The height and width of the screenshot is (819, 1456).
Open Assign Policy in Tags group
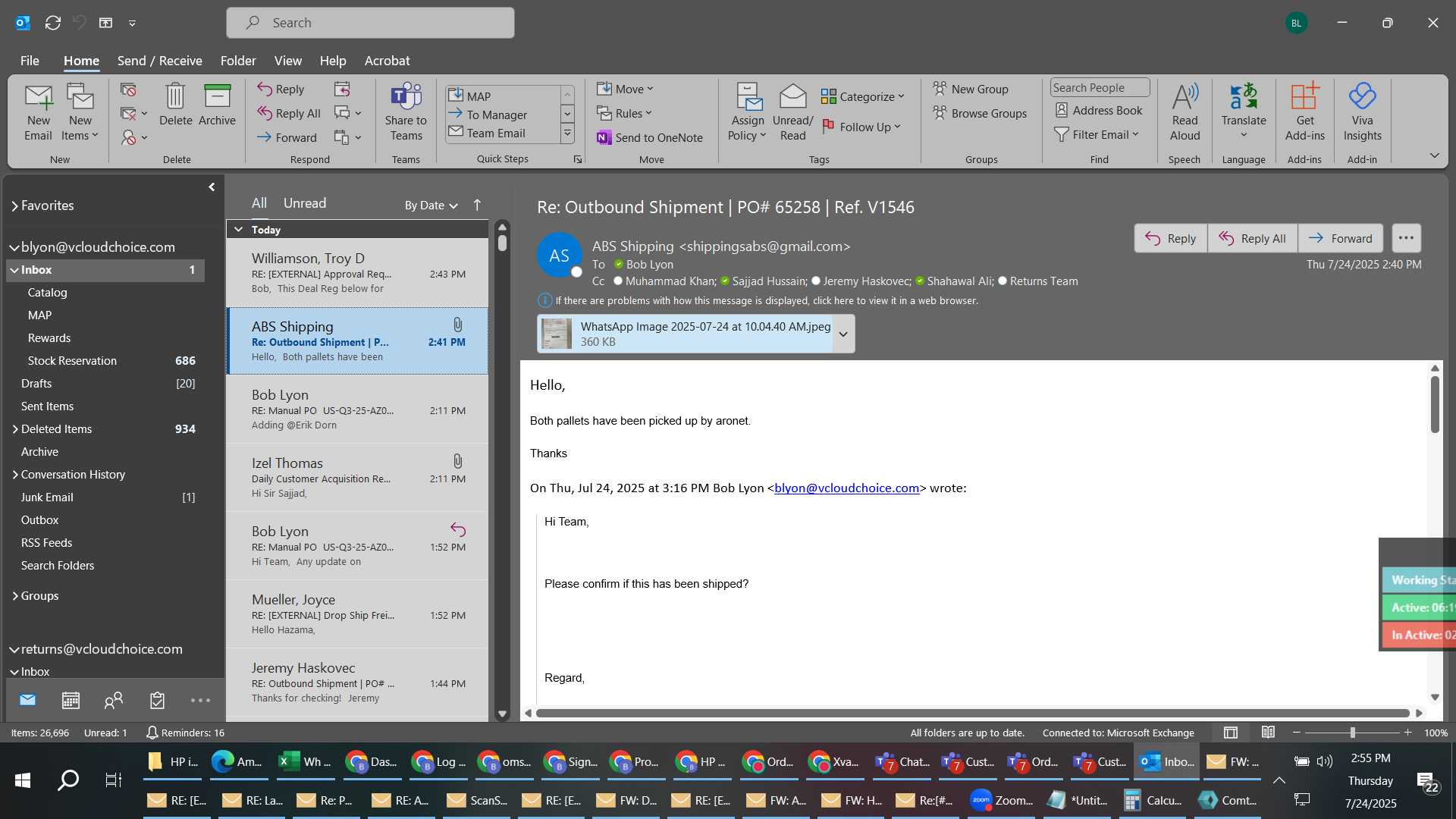[x=748, y=112]
